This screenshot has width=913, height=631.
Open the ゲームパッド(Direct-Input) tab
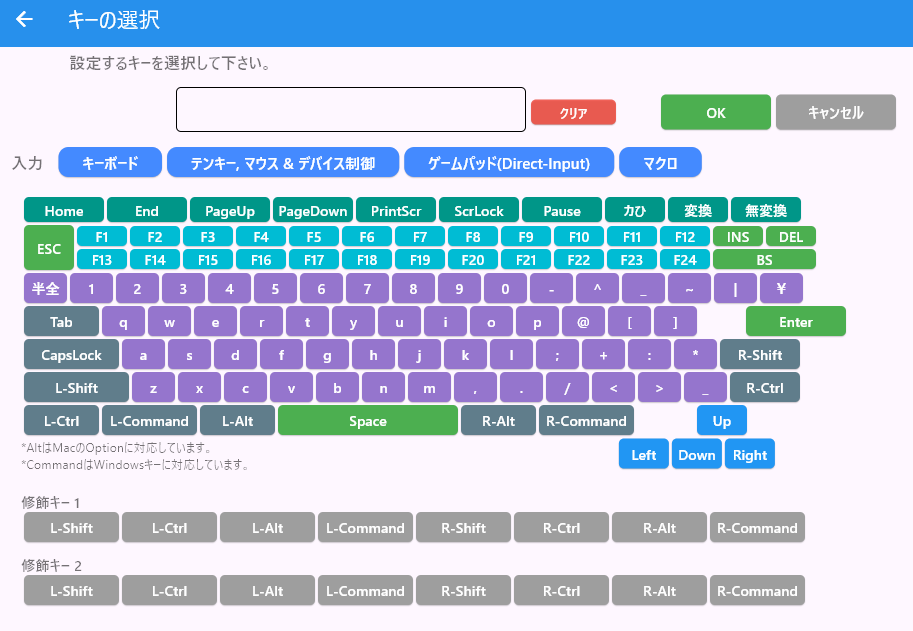[509, 162]
